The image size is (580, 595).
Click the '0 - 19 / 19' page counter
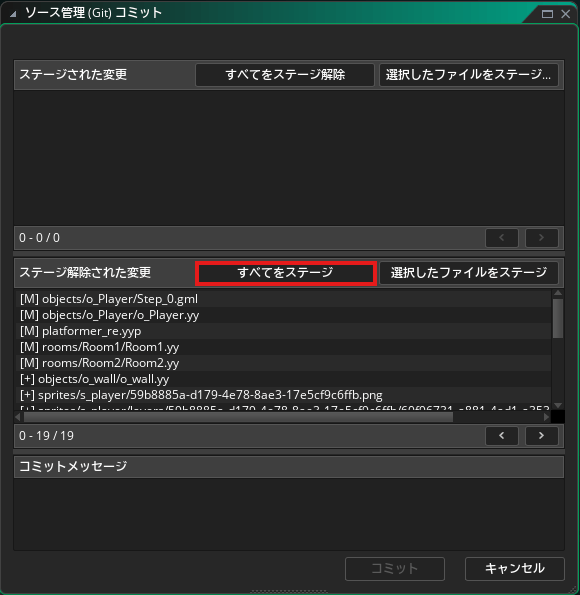[x=46, y=436]
